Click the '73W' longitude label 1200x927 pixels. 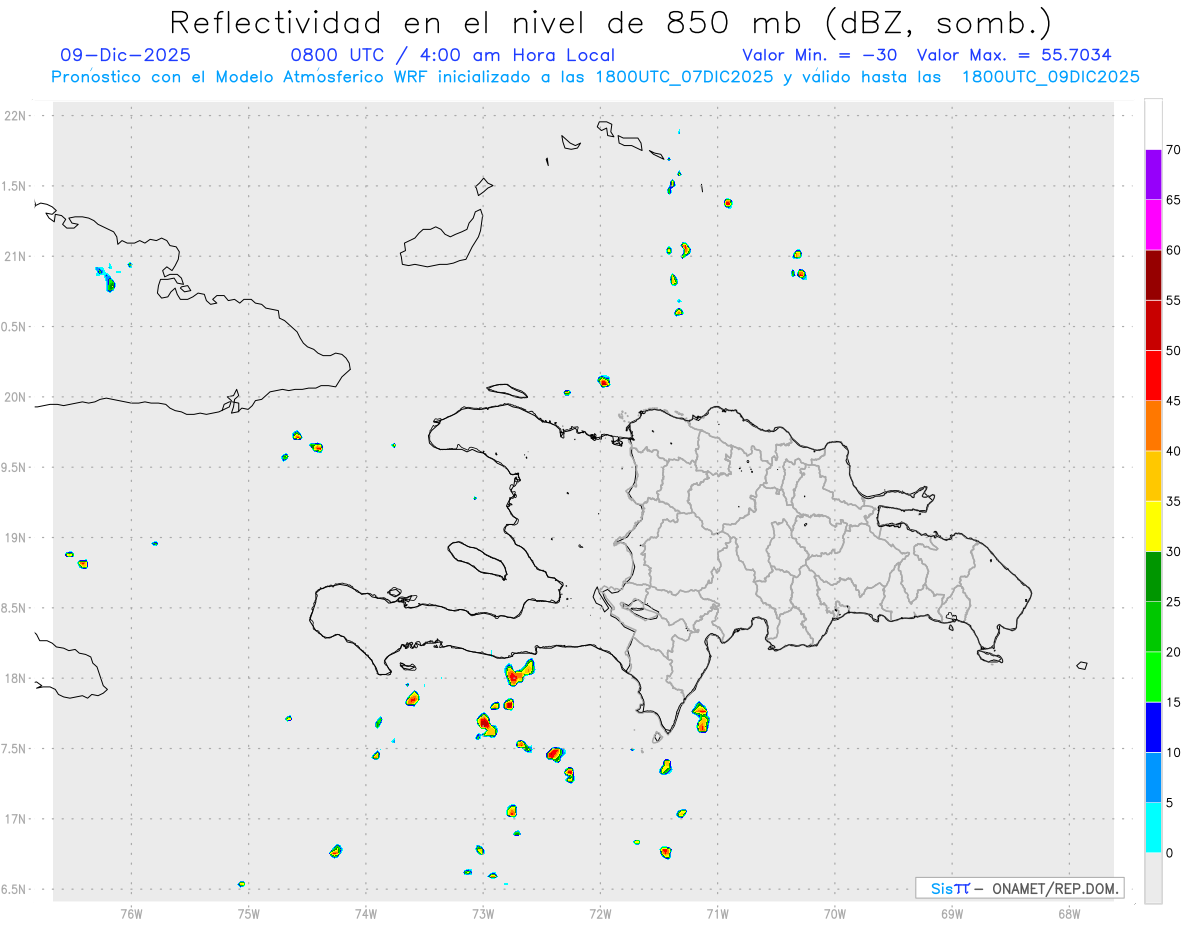click(483, 913)
